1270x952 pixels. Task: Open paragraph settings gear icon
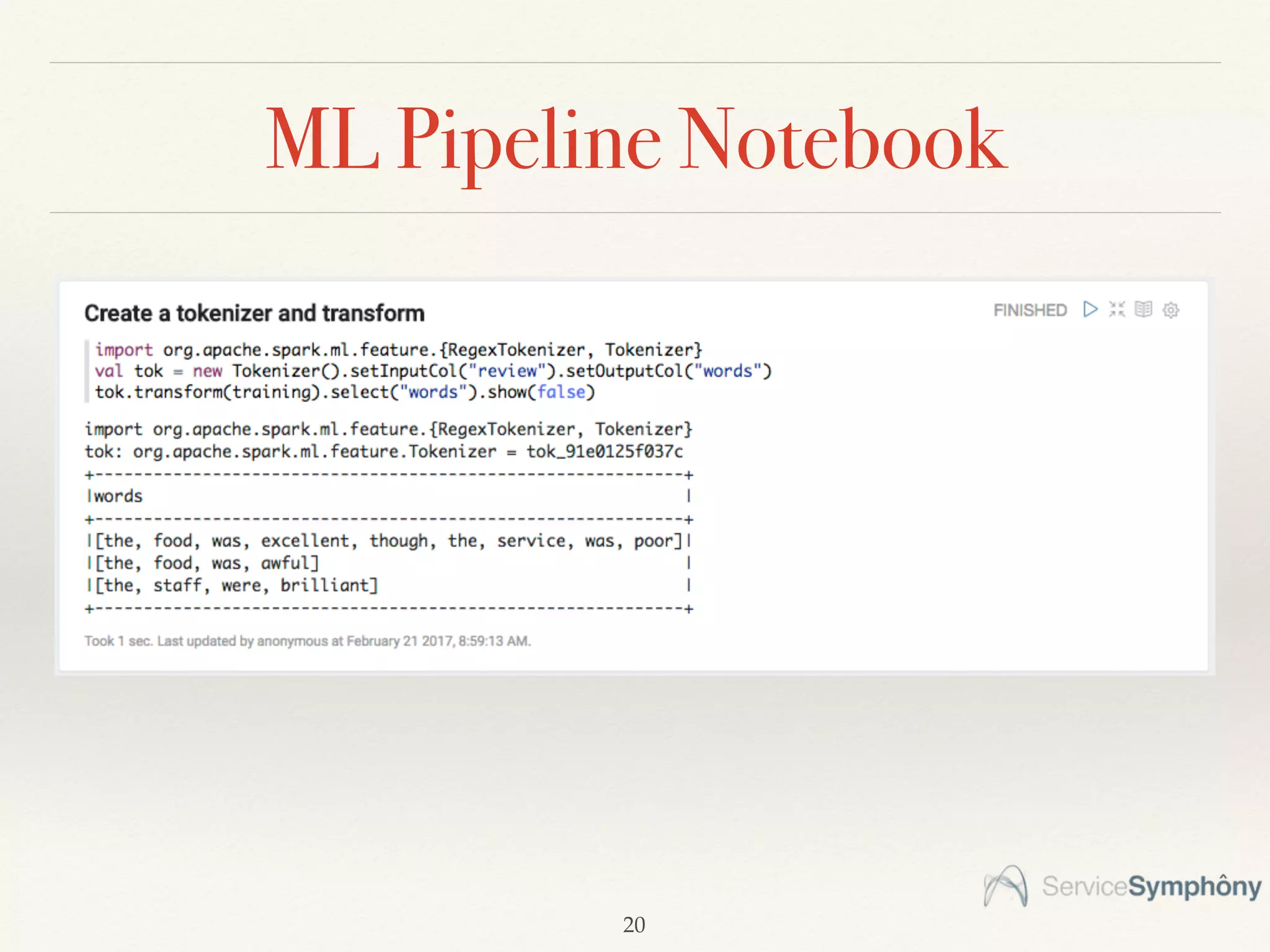pyautogui.click(x=1171, y=310)
